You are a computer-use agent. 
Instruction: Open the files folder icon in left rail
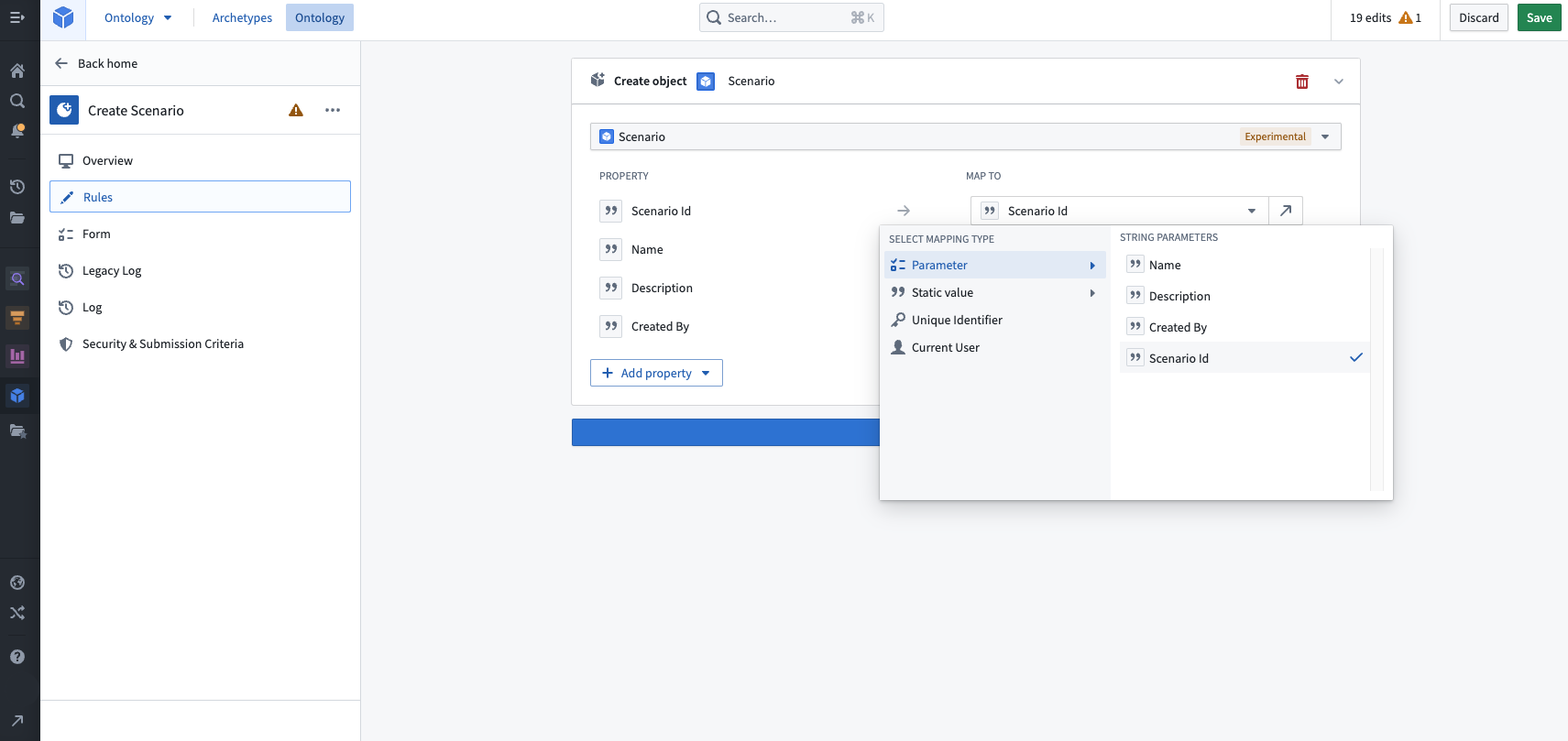(17, 217)
